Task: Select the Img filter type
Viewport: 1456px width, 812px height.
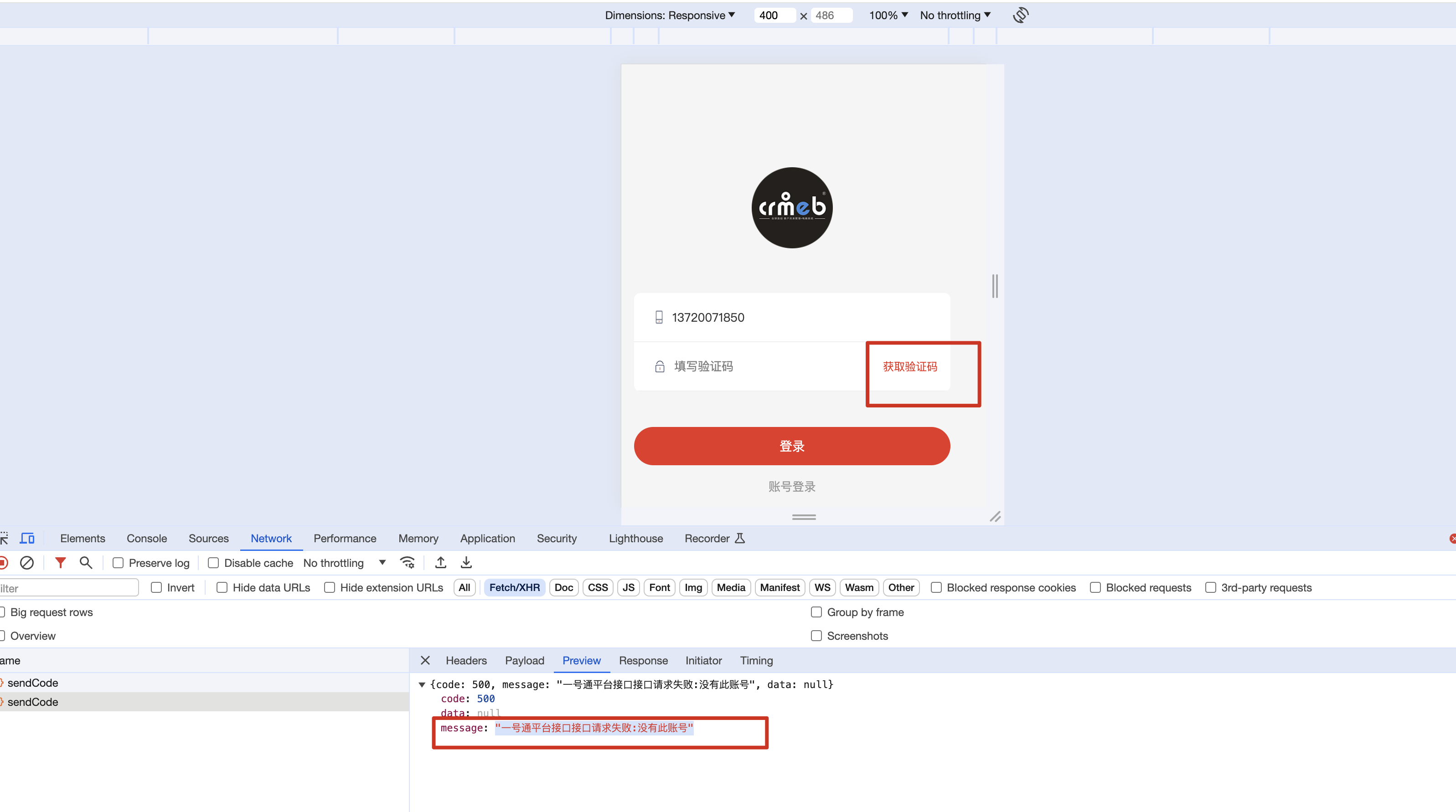Action: click(x=693, y=588)
